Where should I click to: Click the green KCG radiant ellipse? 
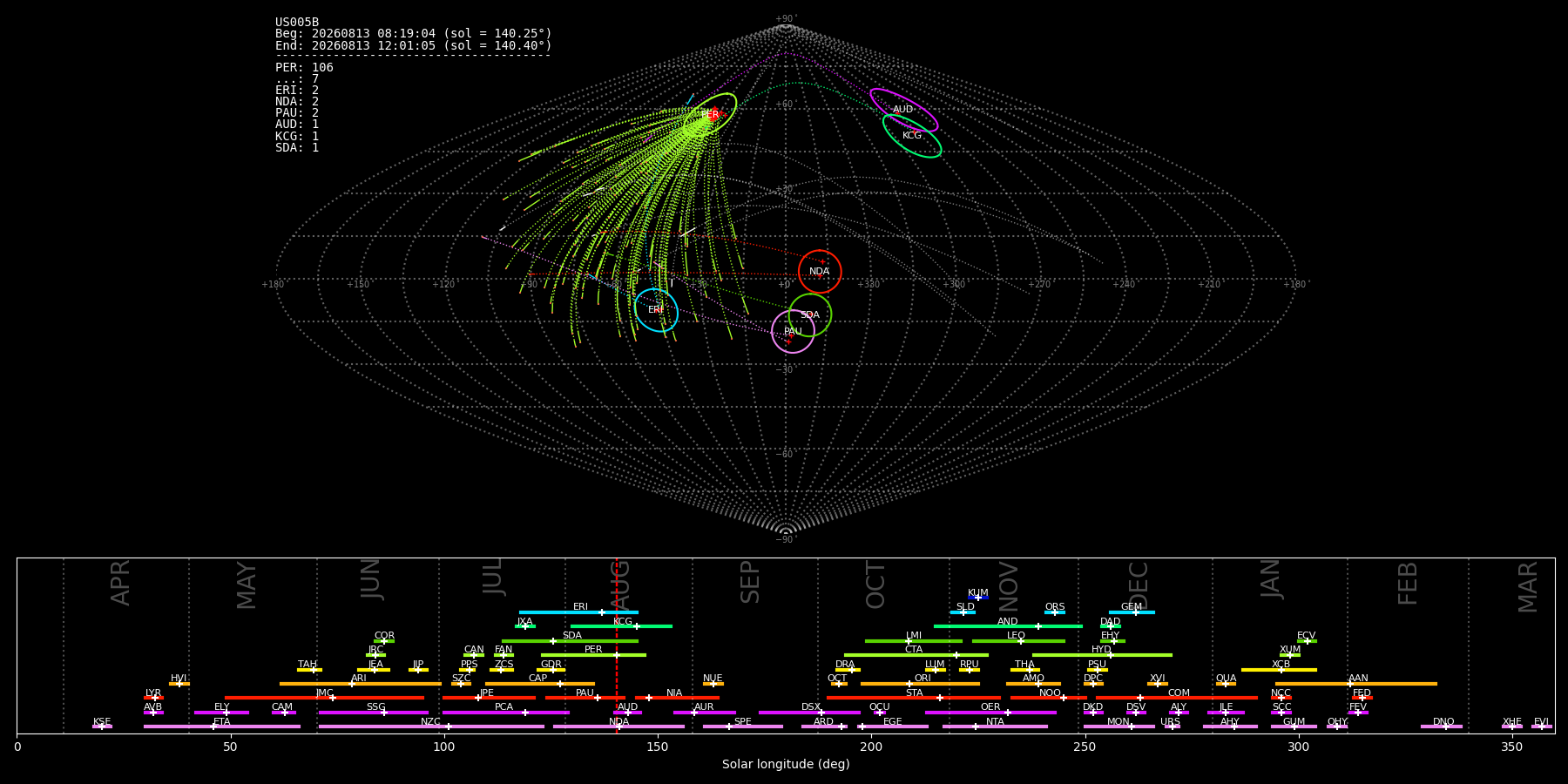(912, 136)
